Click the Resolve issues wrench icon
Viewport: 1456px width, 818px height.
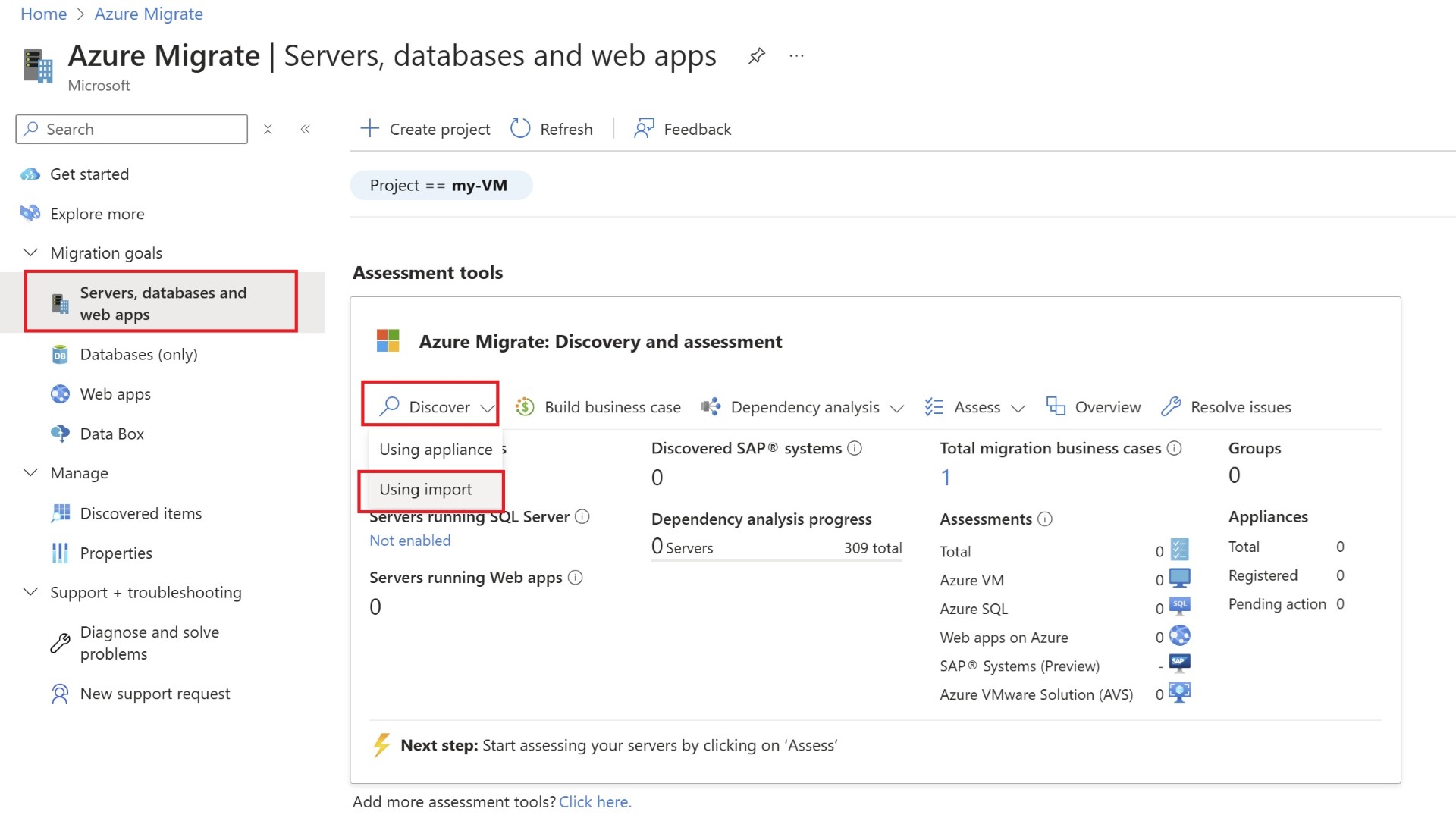click(x=1171, y=407)
